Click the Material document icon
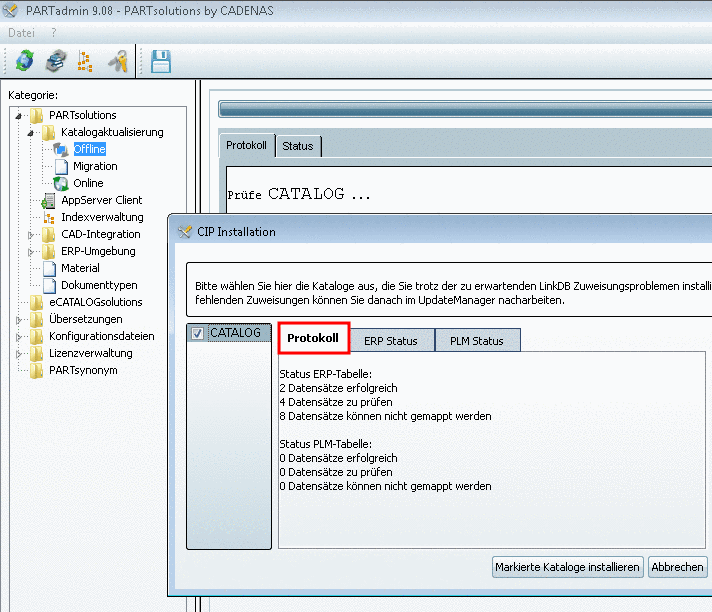This screenshot has width=712, height=612. click(x=49, y=268)
